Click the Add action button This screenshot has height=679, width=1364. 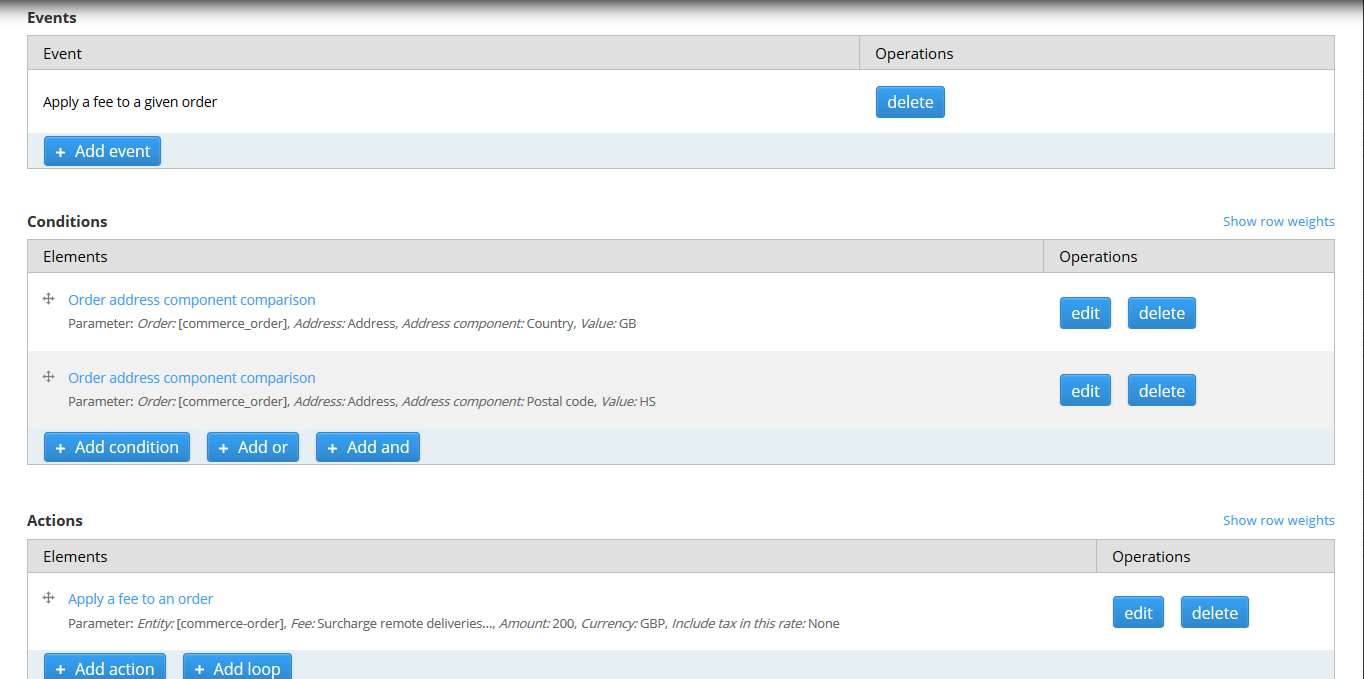(x=104, y=667)
